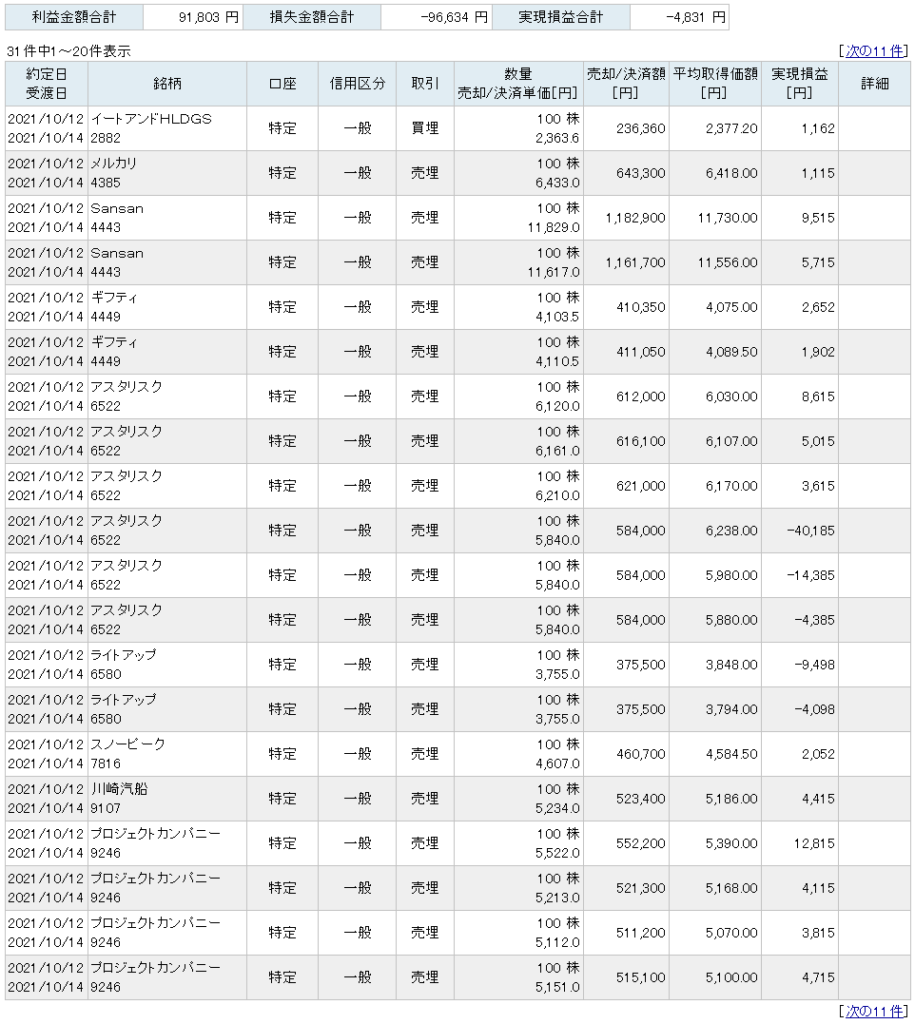Click the 信用区分 column header
The height and width of the screenshot is (1024, 915).
click(357, 84)
